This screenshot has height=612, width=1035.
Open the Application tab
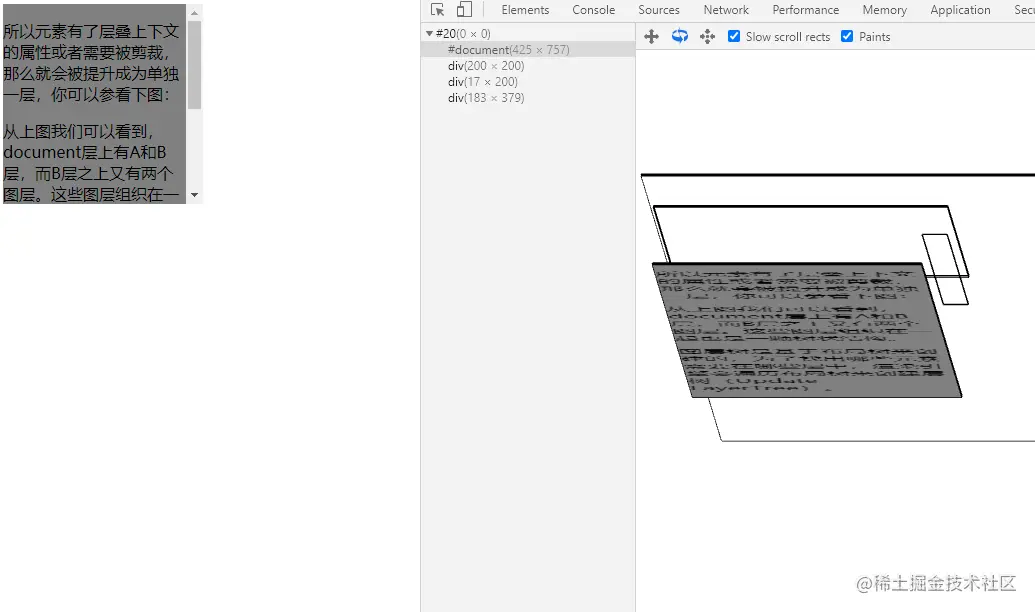[960, 10]
